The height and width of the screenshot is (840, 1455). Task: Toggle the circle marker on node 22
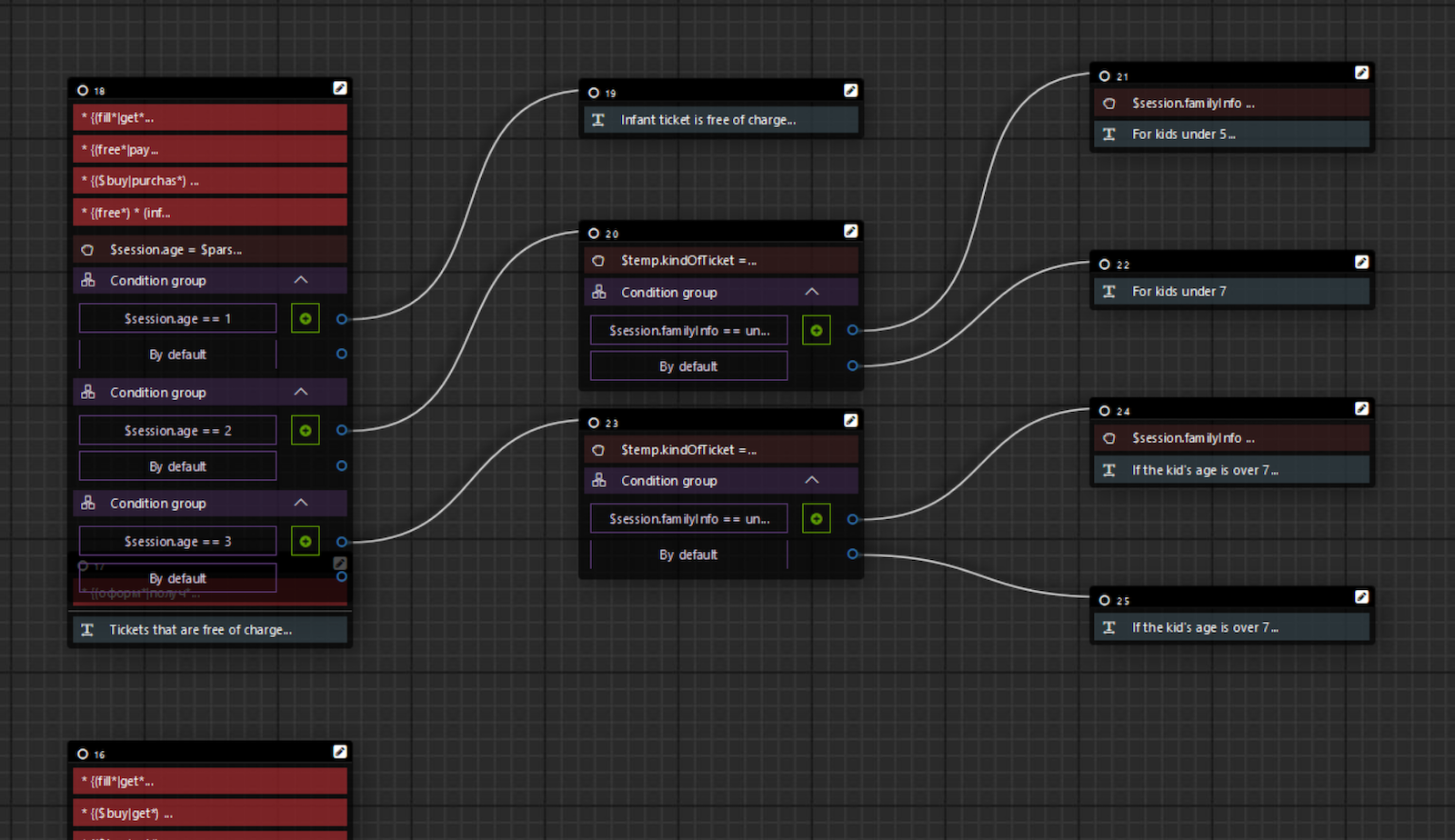point(1105,265)
